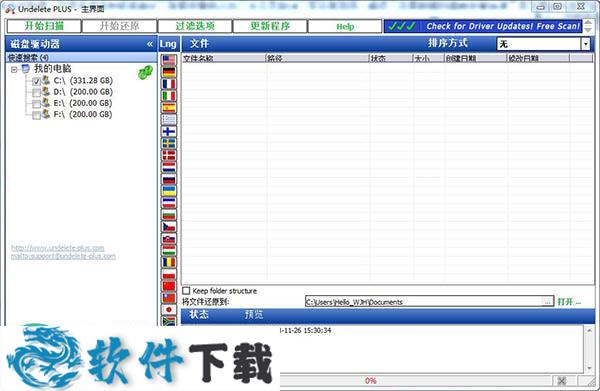Sort by 创建日期 column header
The image size is (600, 391).
pos(475,58)
